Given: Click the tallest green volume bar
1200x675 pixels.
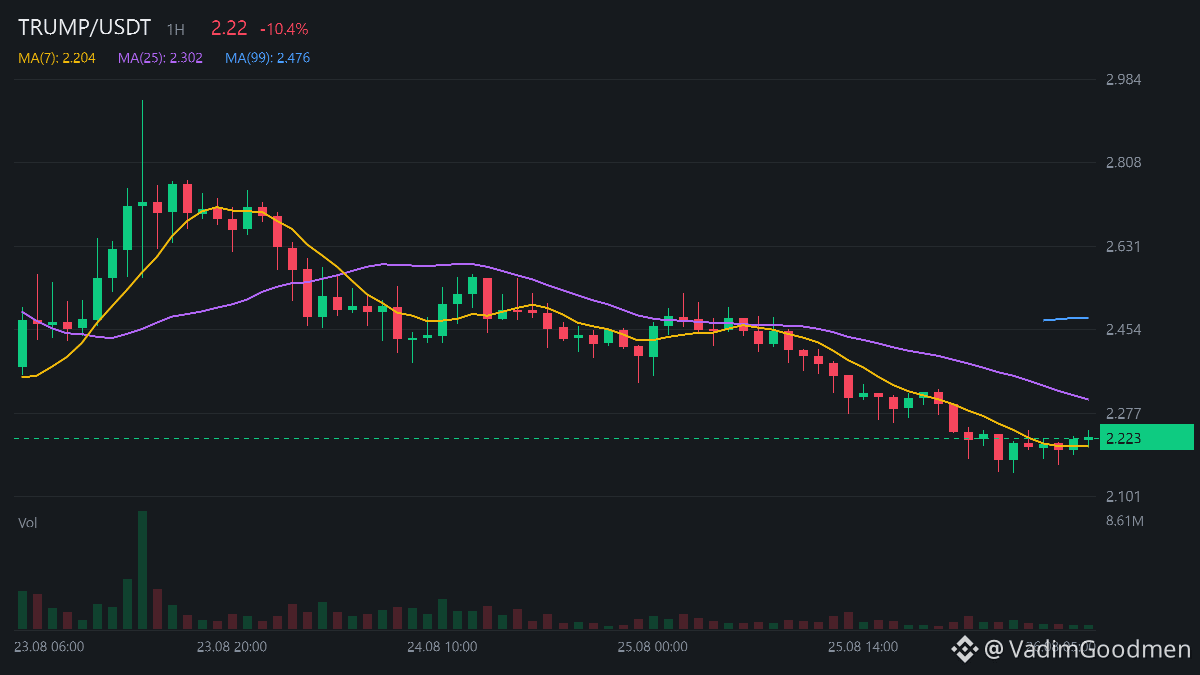Looking at the screenshot, I should pyautogui.click(x=142, y=570).
